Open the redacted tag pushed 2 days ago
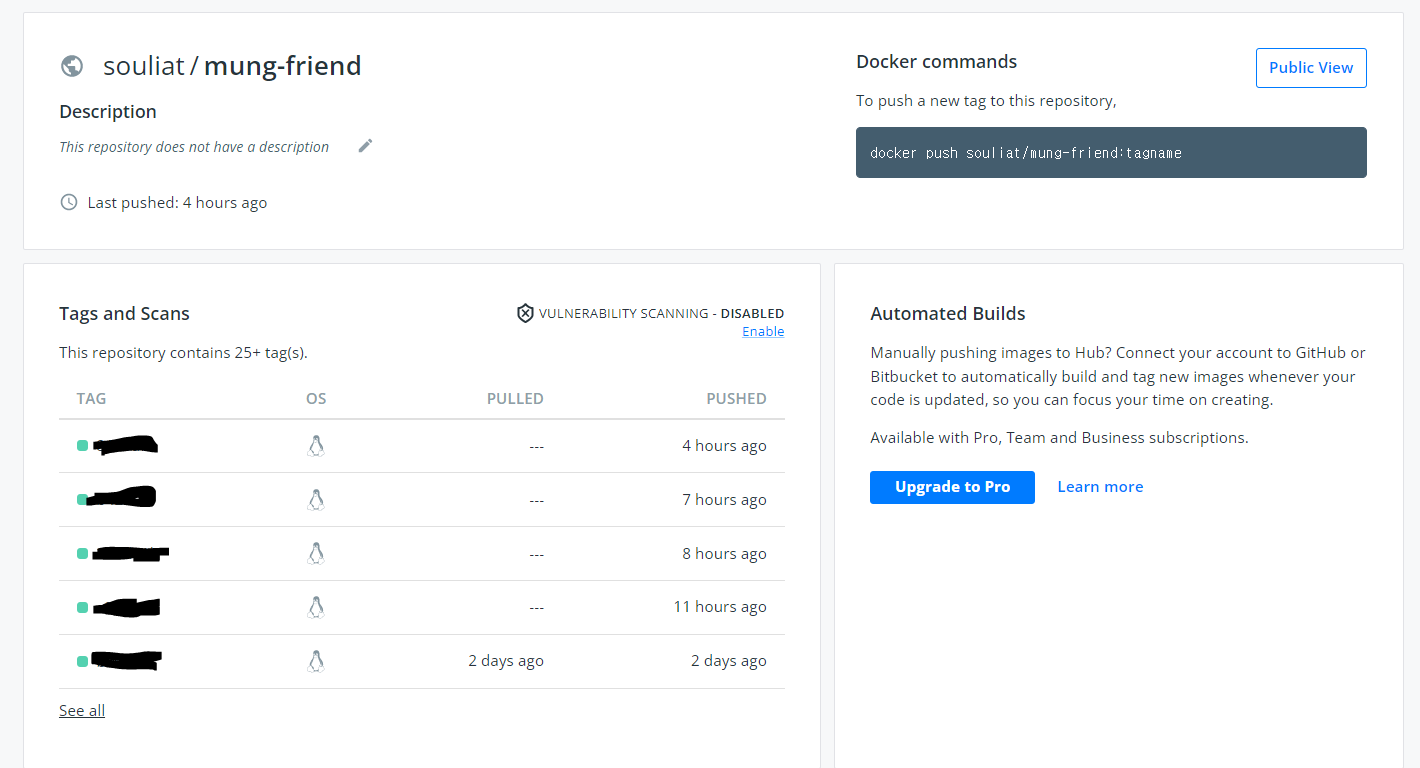The width and height of the screenshot is (1420, 768). (x=126, y=660)
